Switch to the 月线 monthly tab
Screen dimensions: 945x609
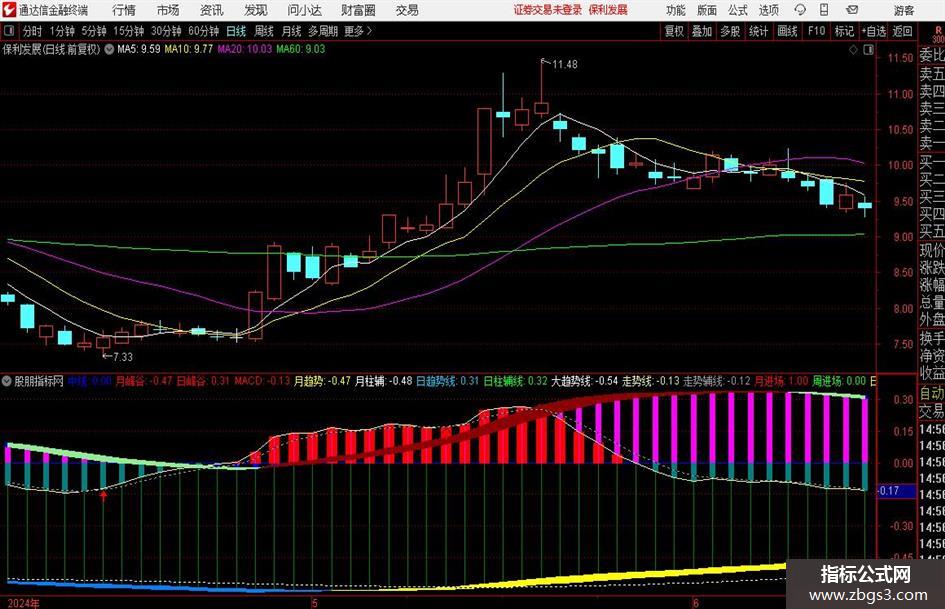click(292, 31)
